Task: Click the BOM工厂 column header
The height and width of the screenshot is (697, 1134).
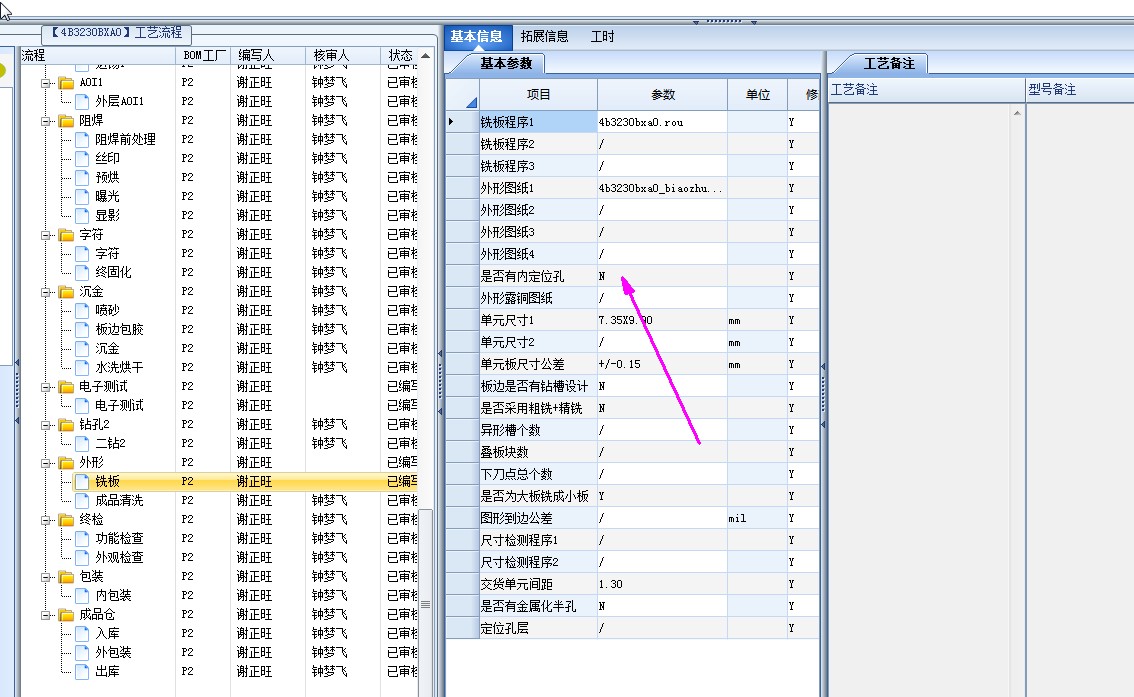Action: pyautogui.click(x=203, y=56)
